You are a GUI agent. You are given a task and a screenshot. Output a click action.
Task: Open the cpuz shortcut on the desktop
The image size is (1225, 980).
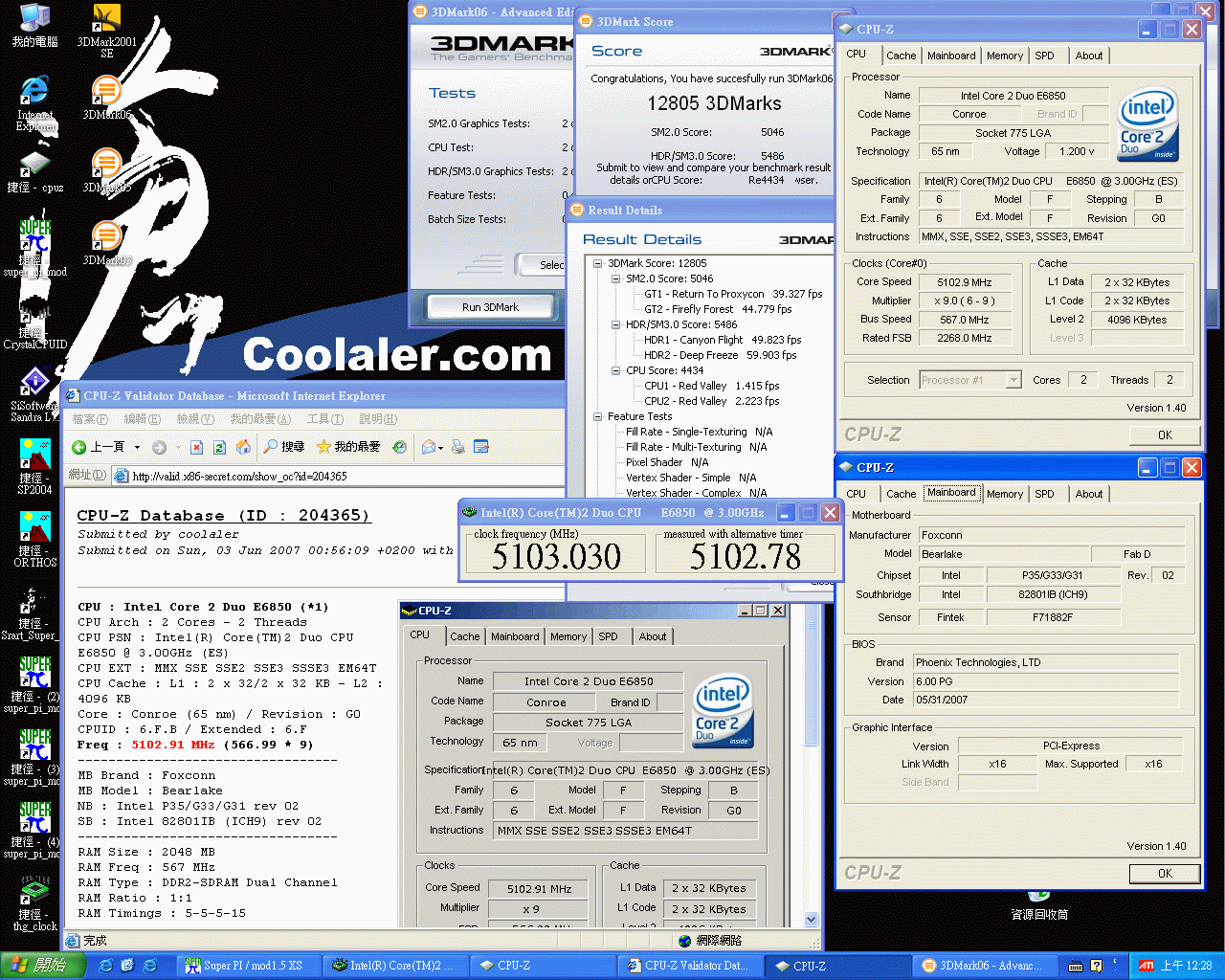pyautogui.click(x=35, y=172)
